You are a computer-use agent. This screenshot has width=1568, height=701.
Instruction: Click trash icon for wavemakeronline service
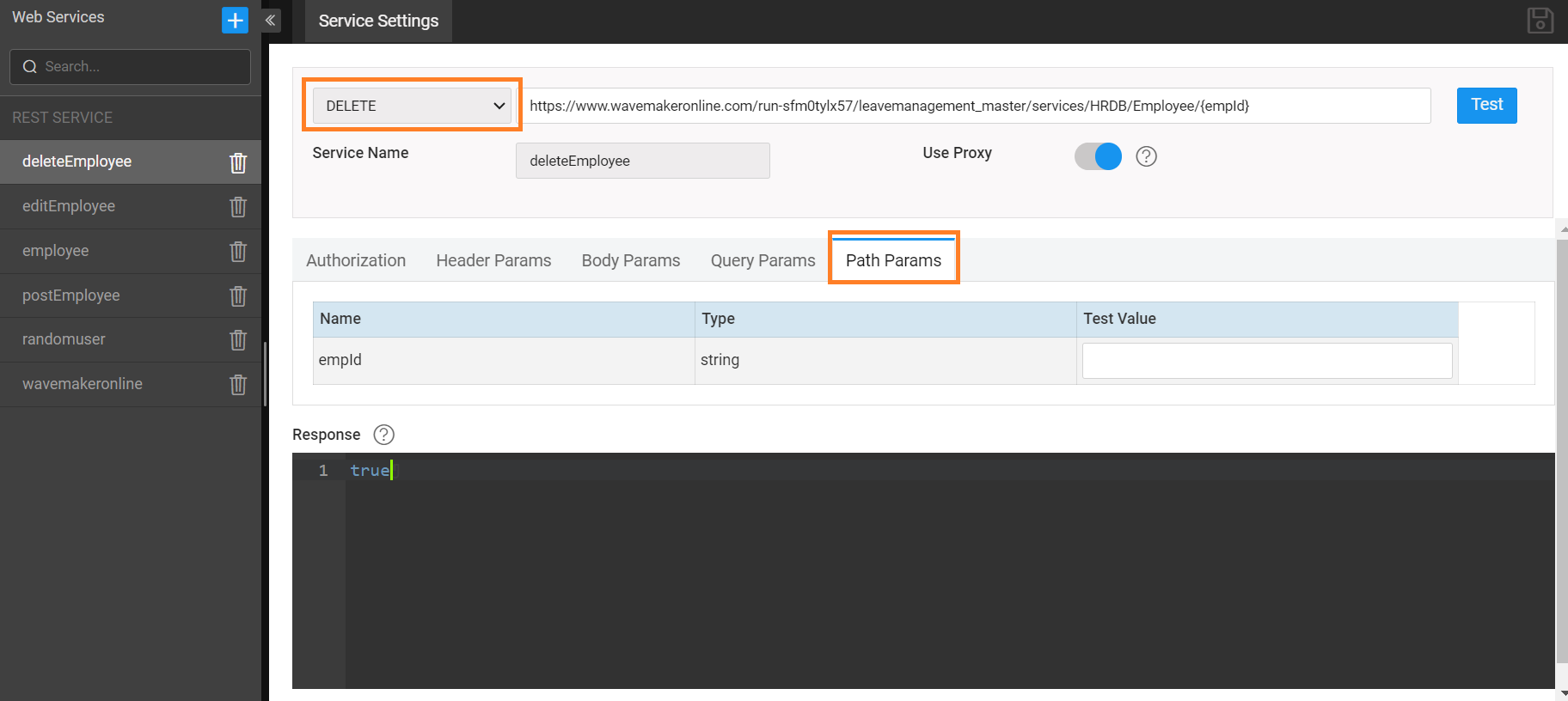pyautogui.click(x=238, y=385)
